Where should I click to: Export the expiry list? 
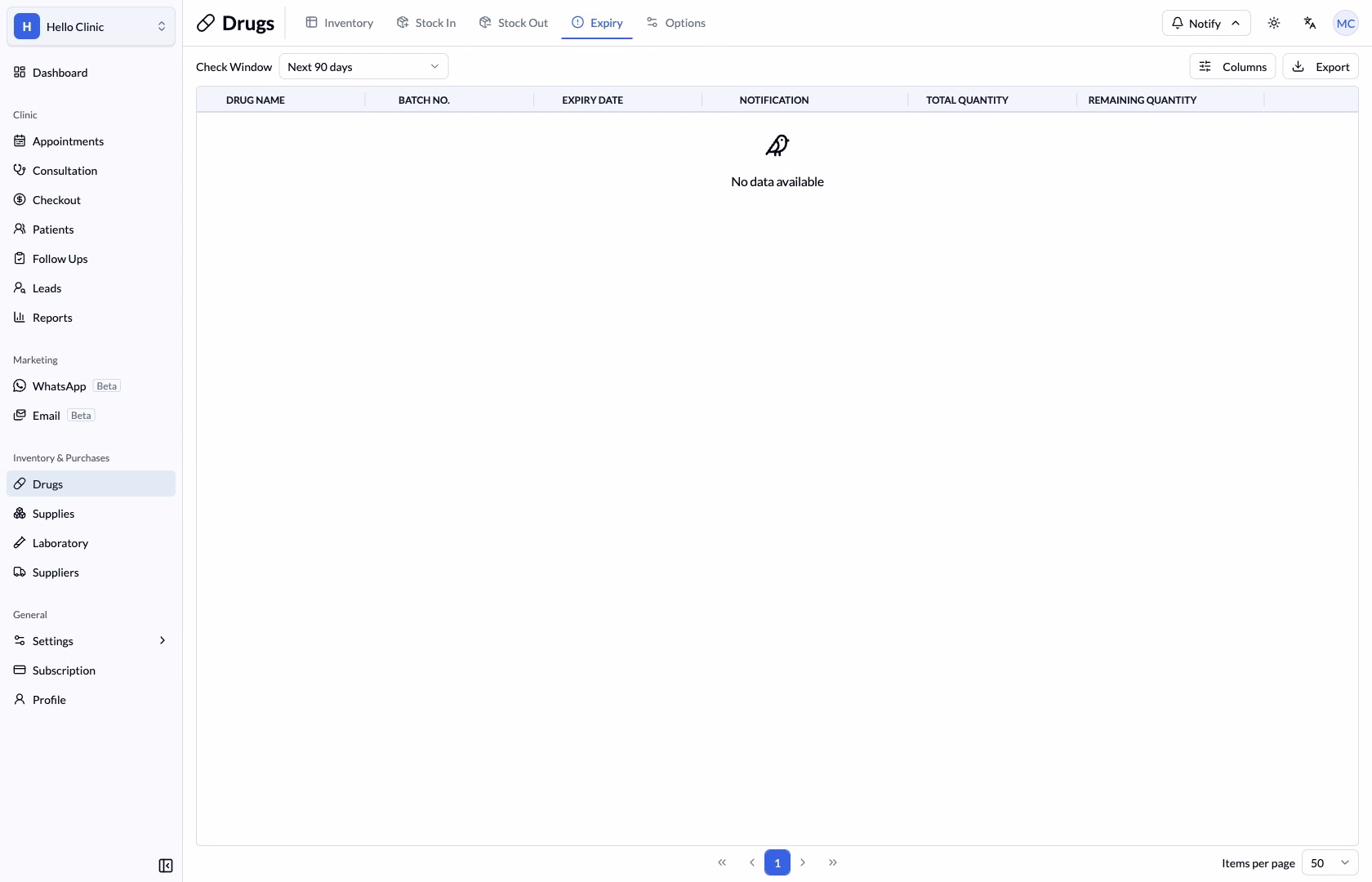[1321, 67]
